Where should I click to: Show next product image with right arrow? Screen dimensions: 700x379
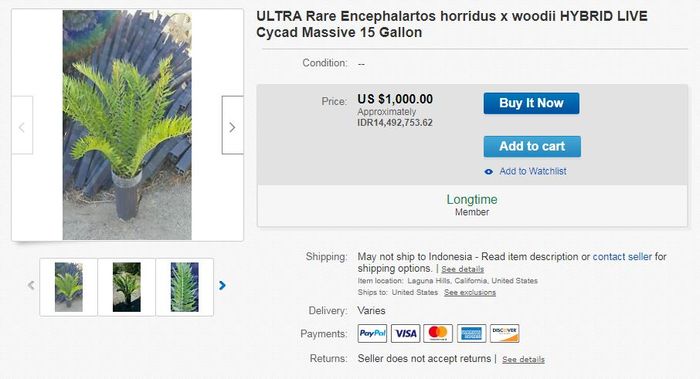point(233,125)
